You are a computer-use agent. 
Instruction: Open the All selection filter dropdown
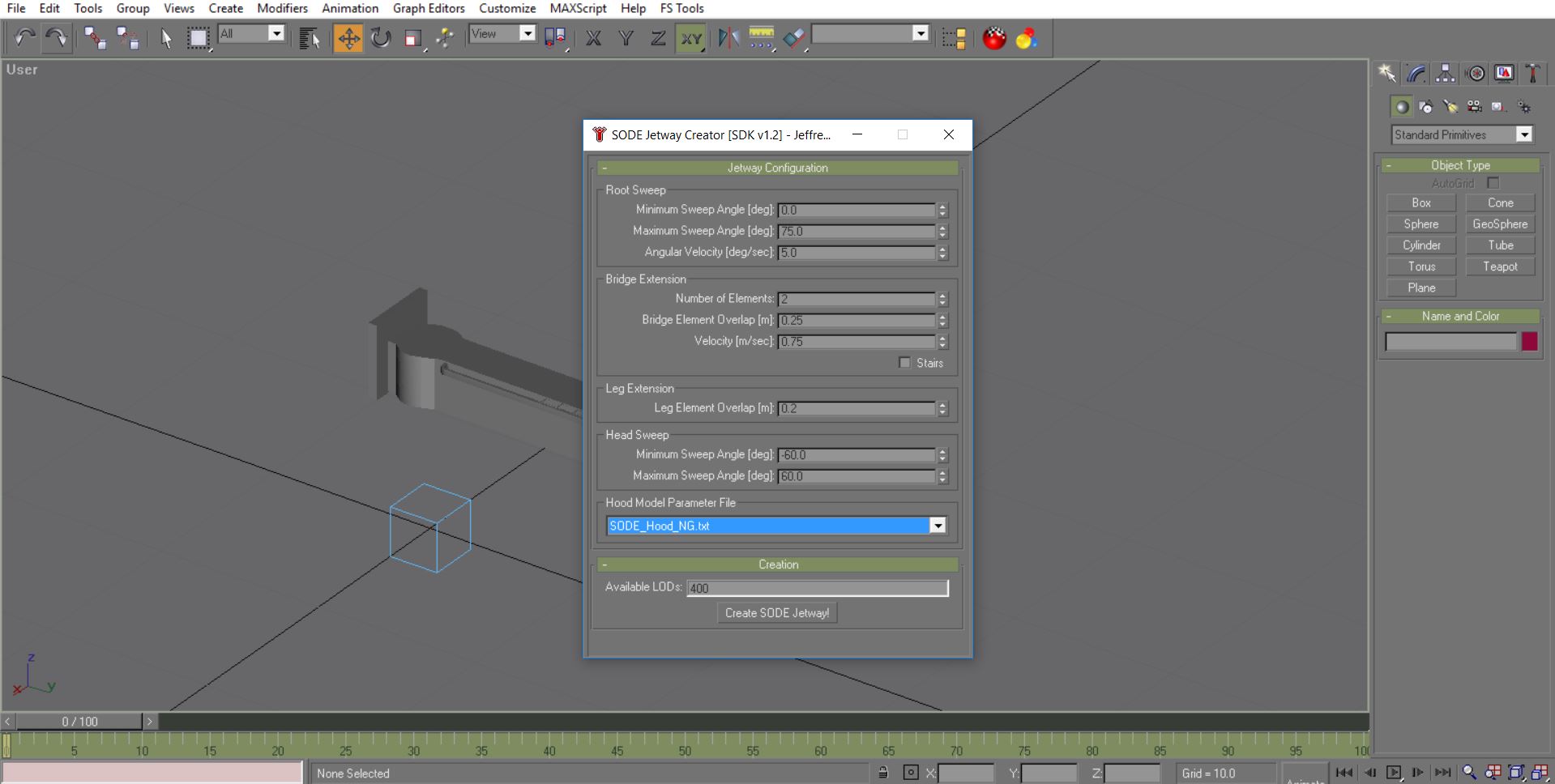click(276, 33)
